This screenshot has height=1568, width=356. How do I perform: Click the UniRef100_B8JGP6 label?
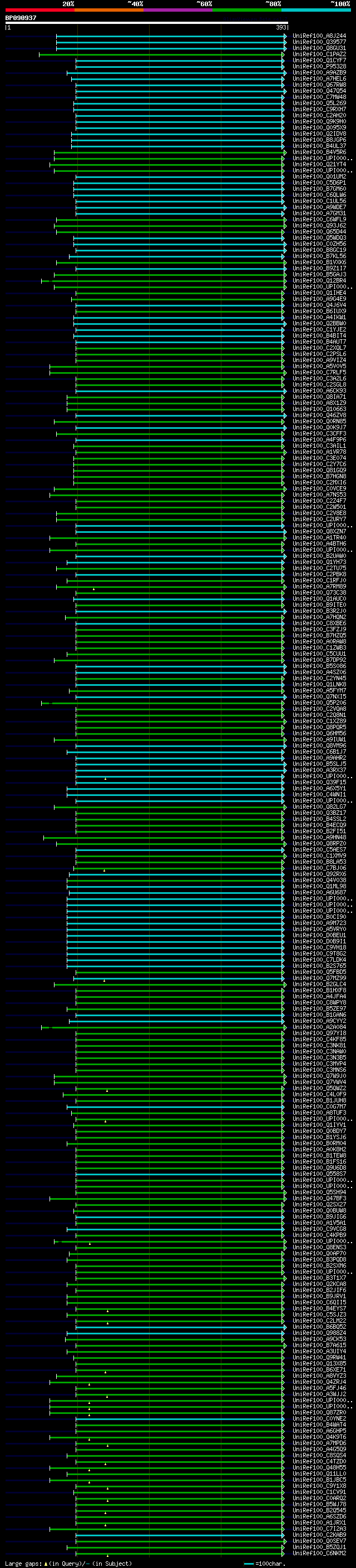(x=319, y=140)
